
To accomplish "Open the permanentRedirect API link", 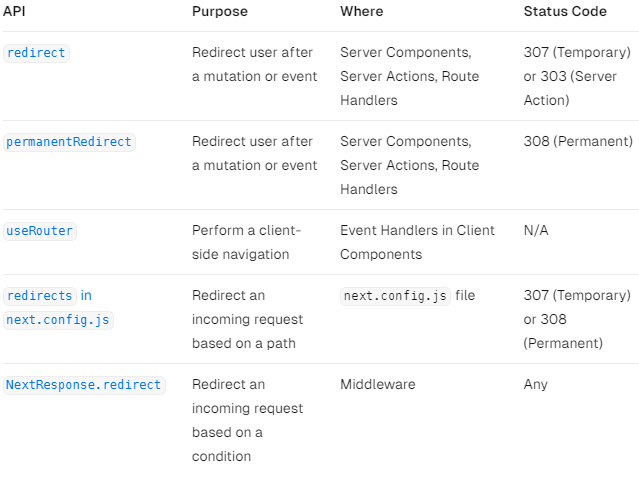I will click(69, 142).
